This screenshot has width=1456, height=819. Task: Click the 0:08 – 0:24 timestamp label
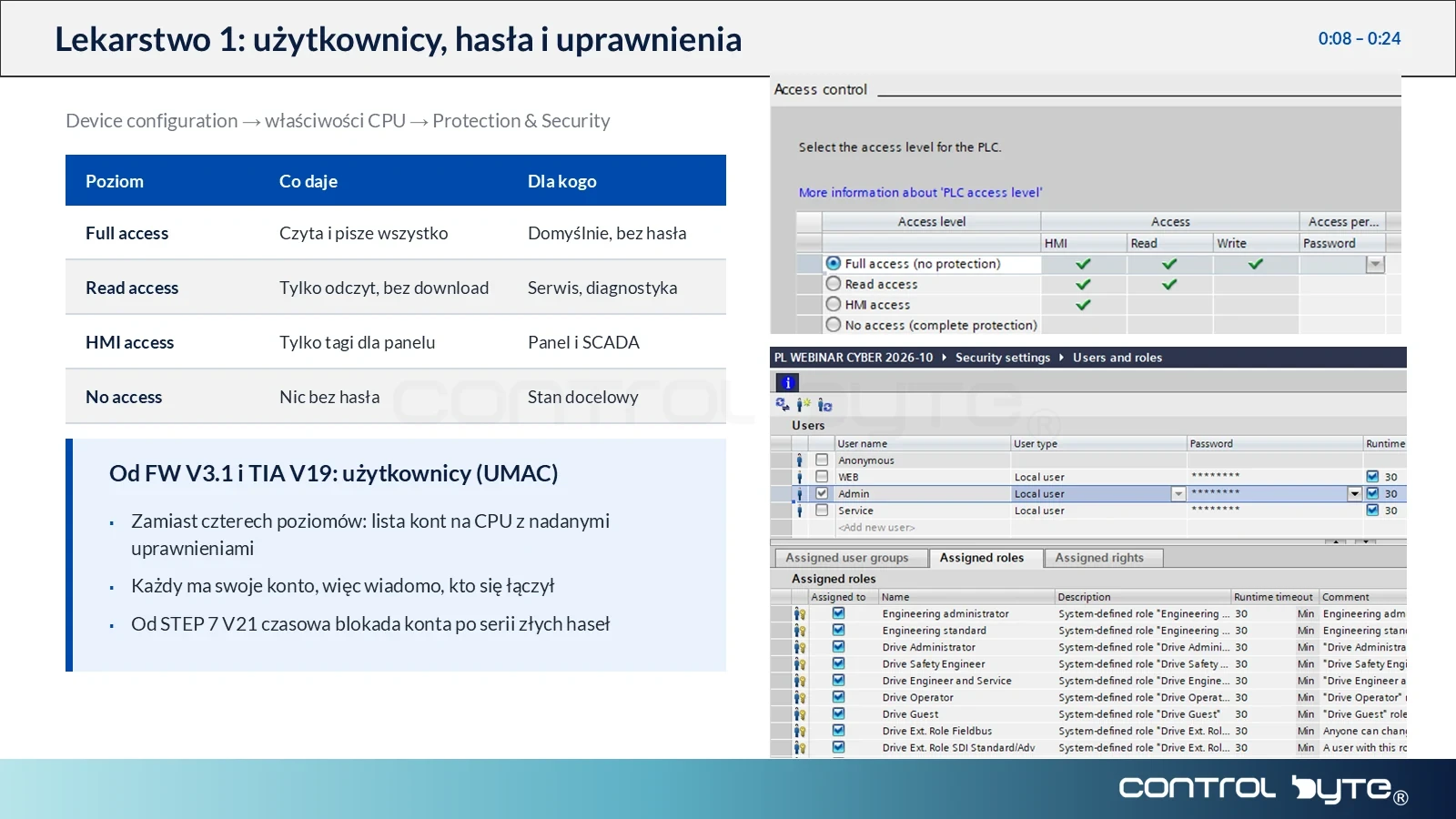point(1360,39)
